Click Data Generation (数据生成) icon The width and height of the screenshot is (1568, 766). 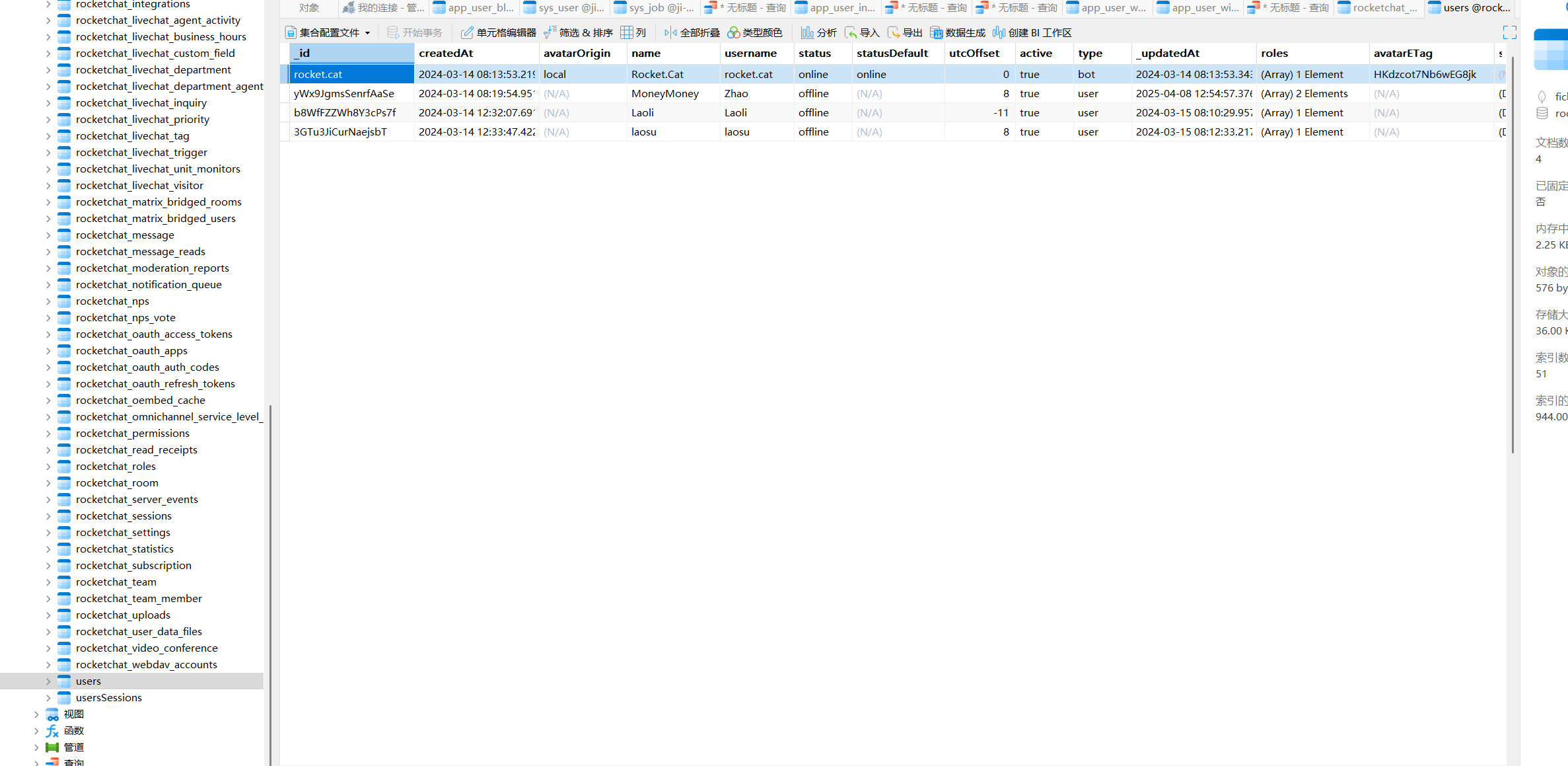(936, 32)
